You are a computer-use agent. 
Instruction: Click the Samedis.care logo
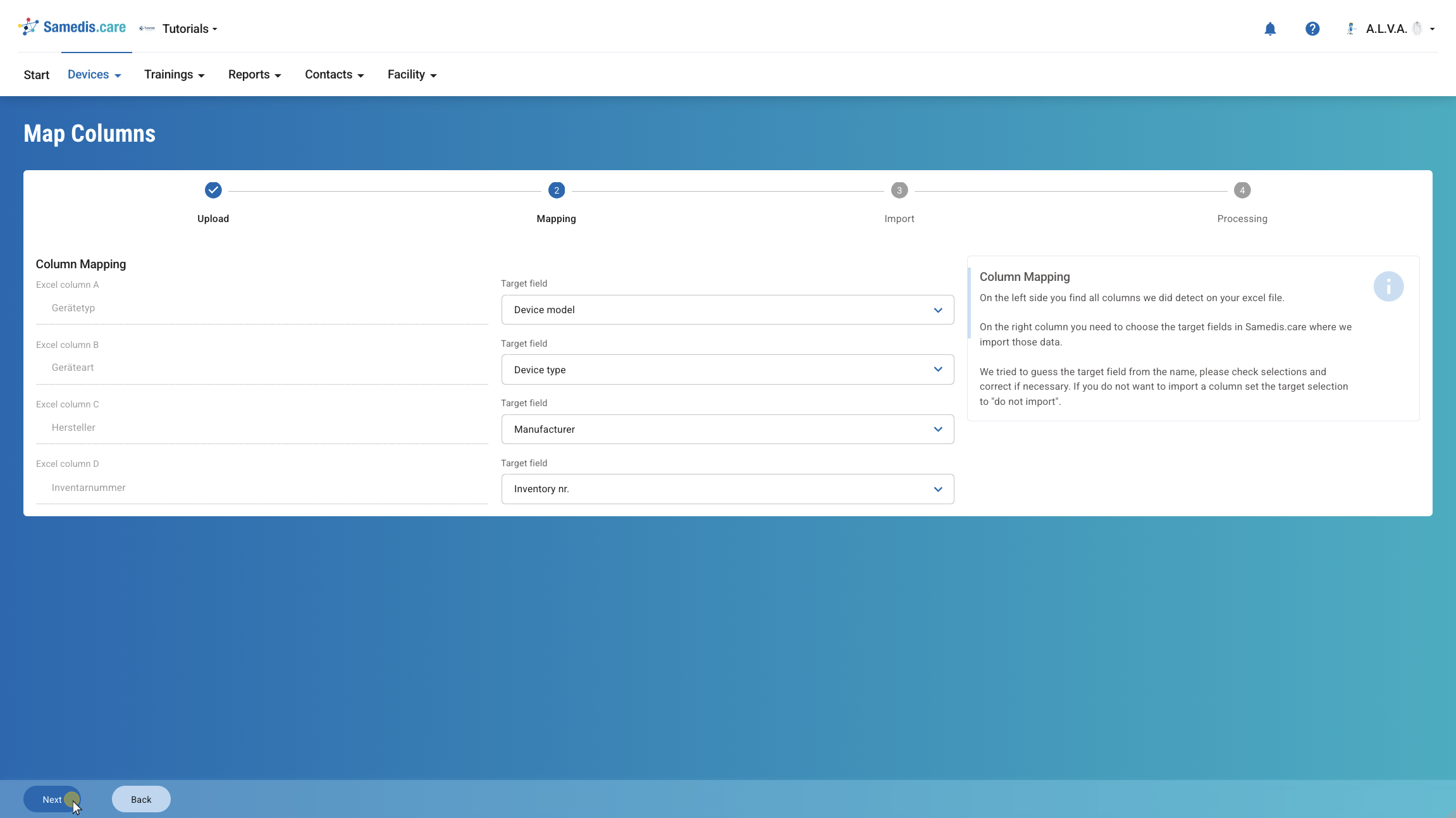pyautogui.click(x=72, y=27)
